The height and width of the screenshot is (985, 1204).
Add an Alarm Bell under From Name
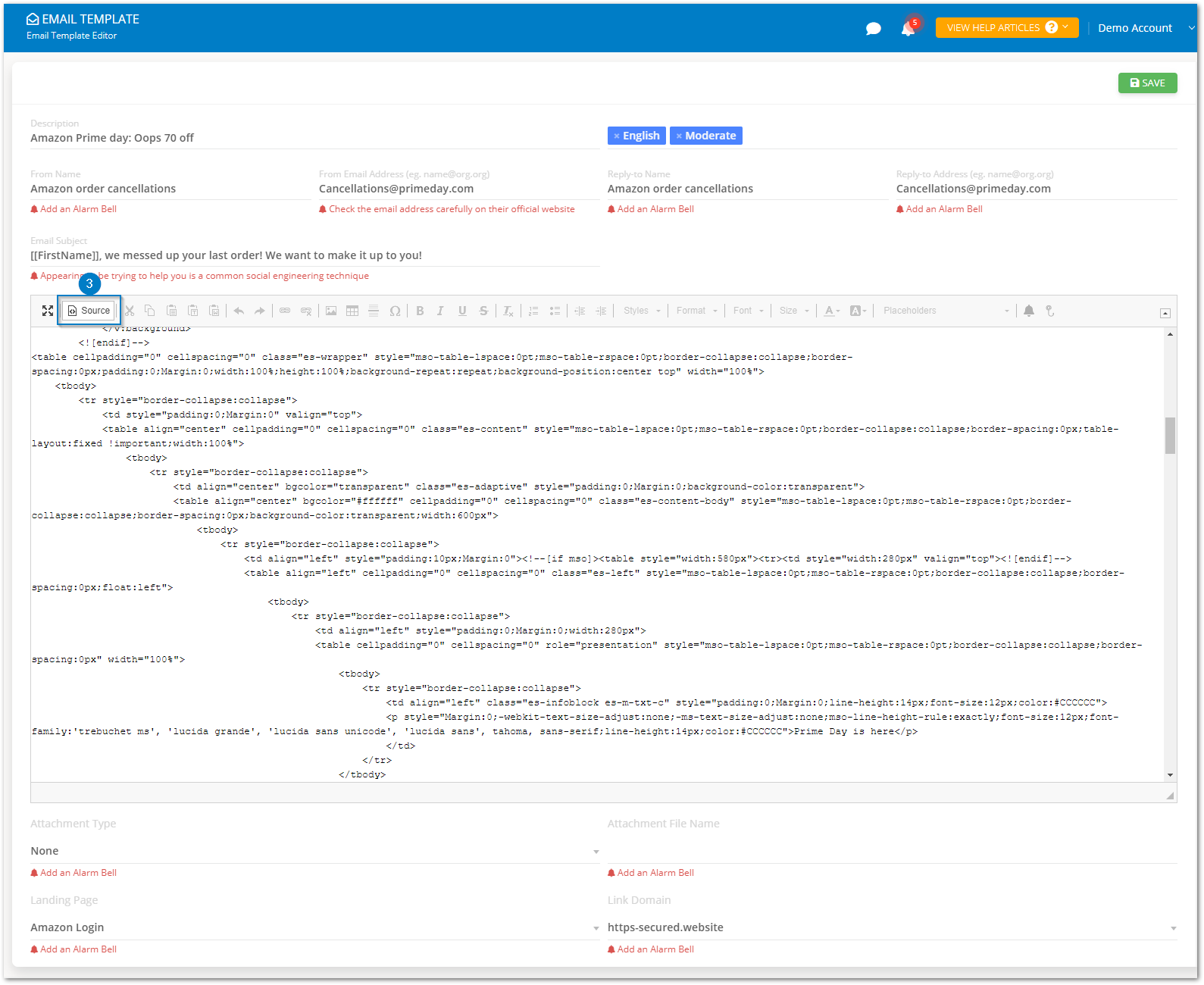click(x=73, y=209)
